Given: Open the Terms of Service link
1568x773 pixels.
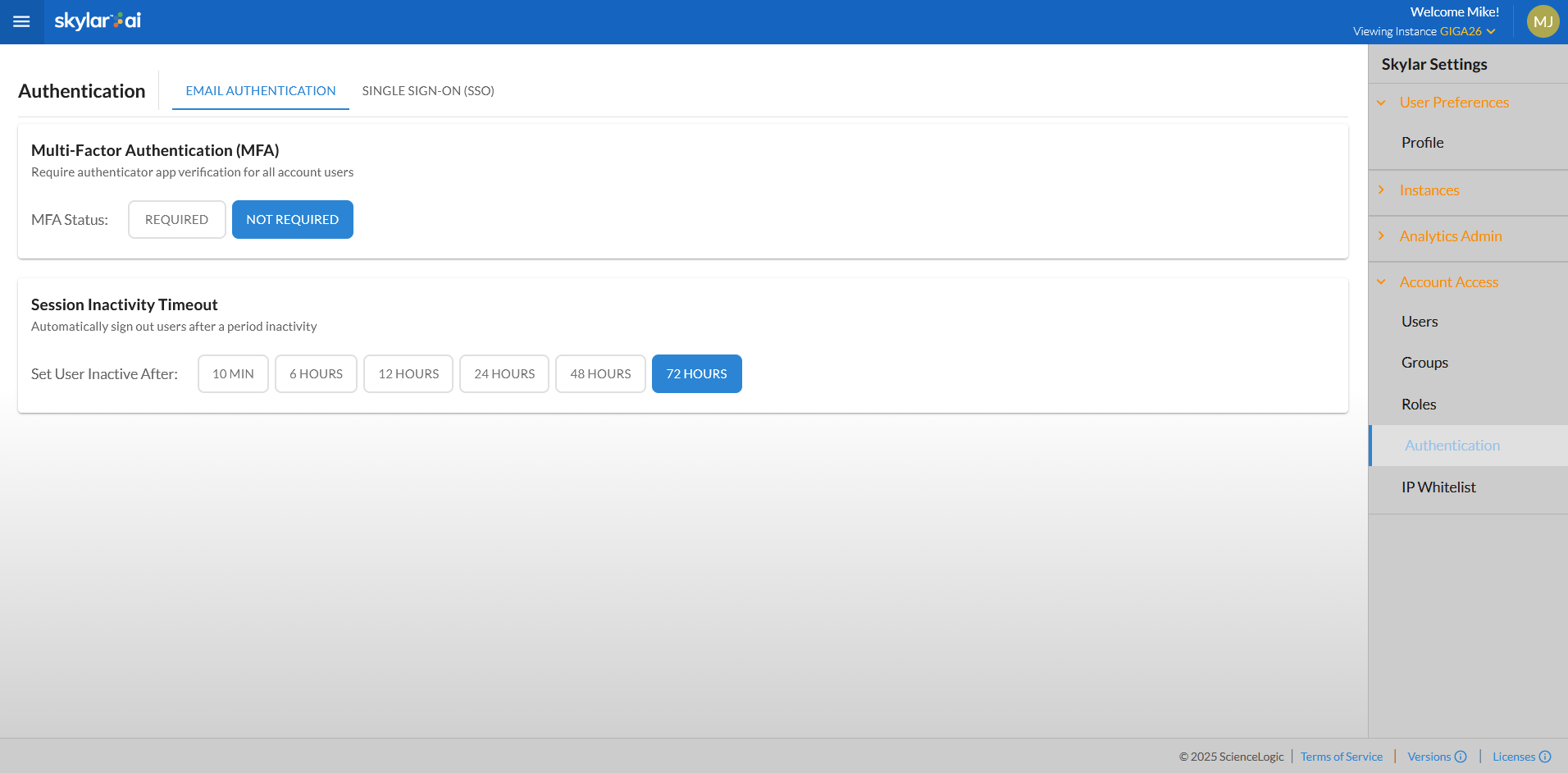Looking at the screenshot, I should click(1341, 757).
